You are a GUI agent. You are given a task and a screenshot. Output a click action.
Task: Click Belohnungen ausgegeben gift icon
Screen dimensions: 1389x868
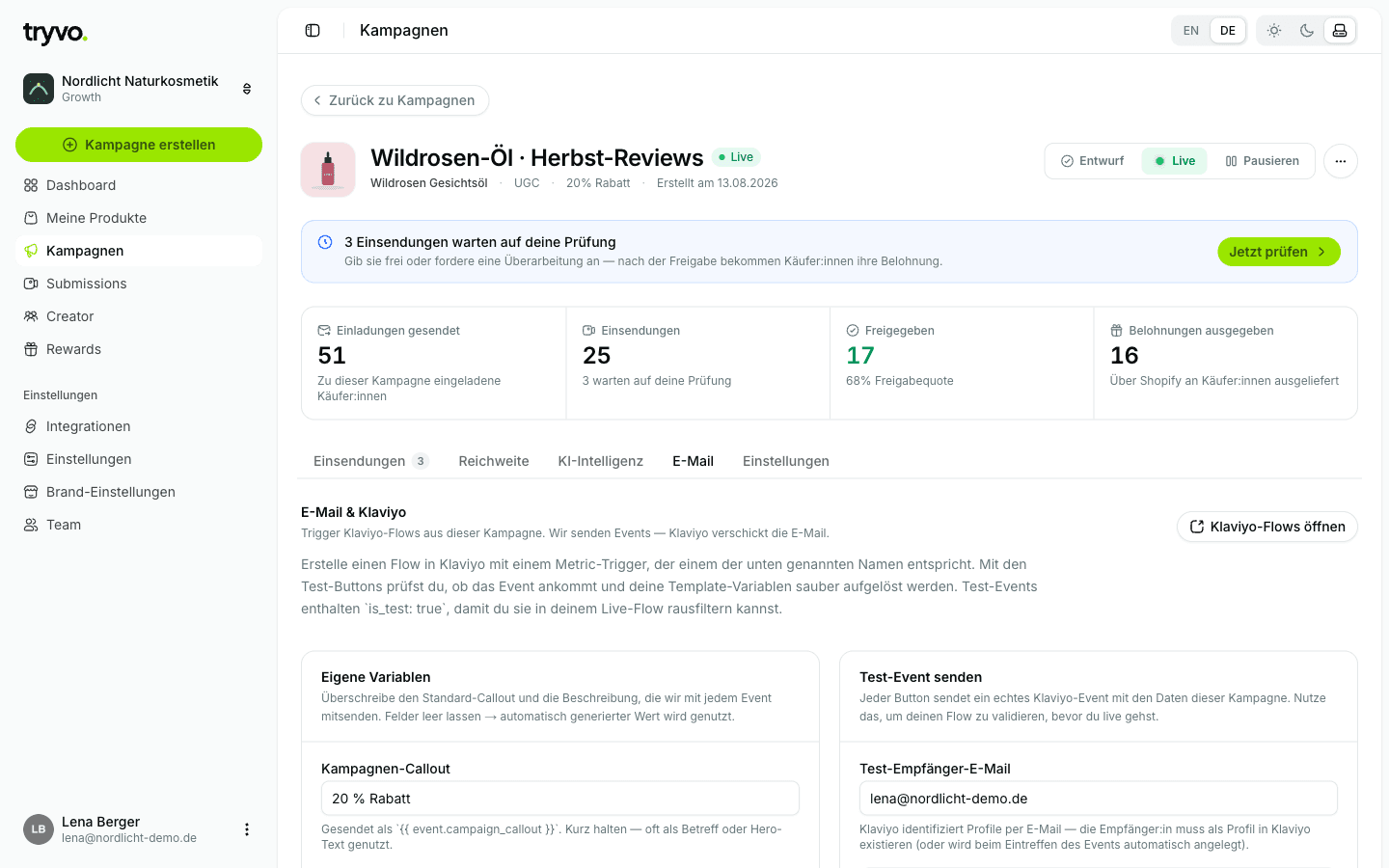pos(1116,331)
